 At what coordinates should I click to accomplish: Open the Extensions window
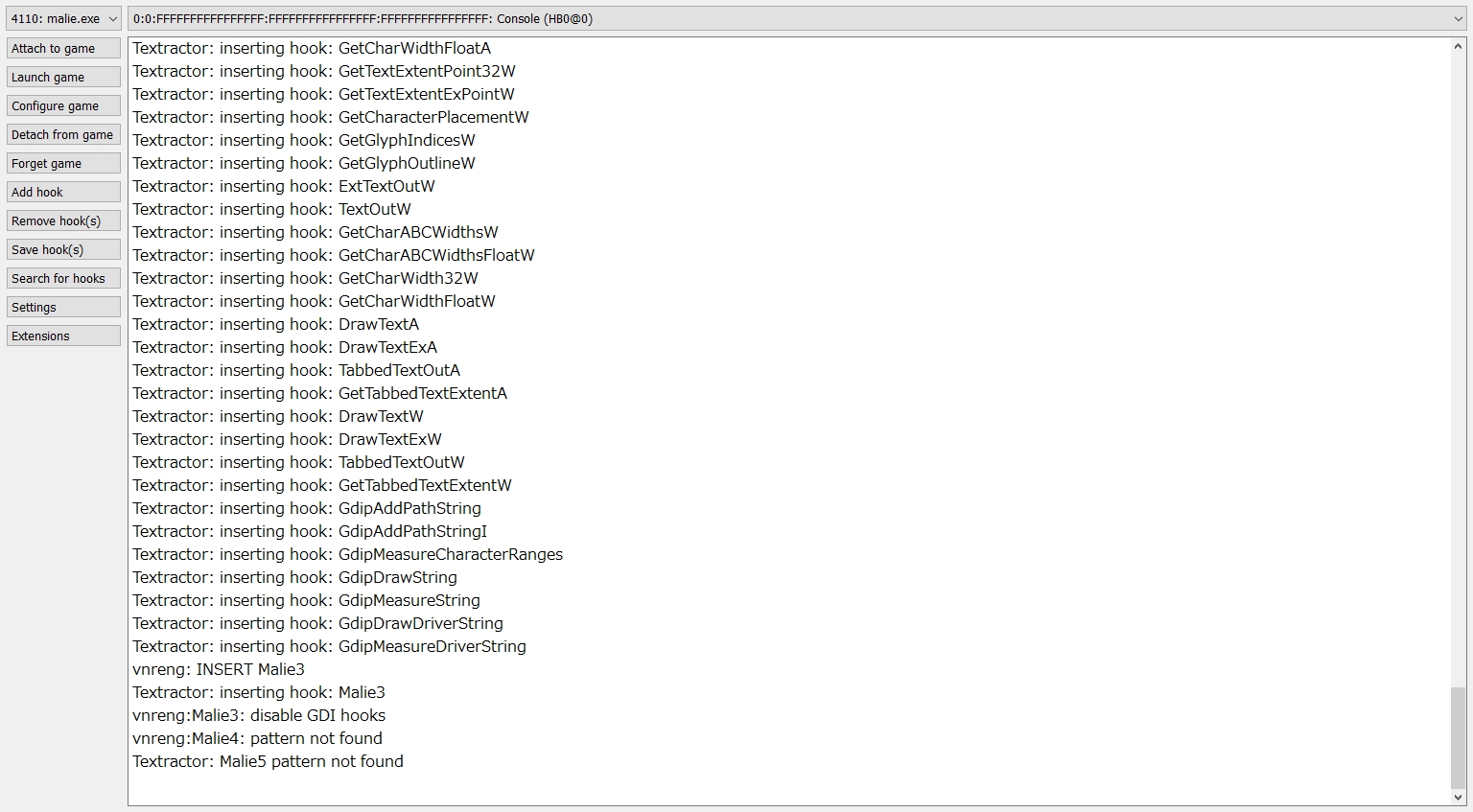(x=62, y=336)
